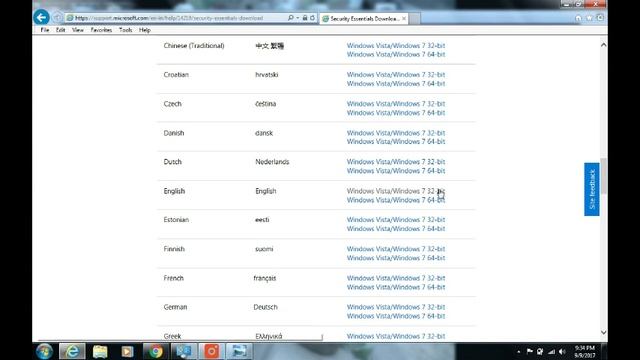Click Czech Windows 7 64-bit link

tap(396, 113)
